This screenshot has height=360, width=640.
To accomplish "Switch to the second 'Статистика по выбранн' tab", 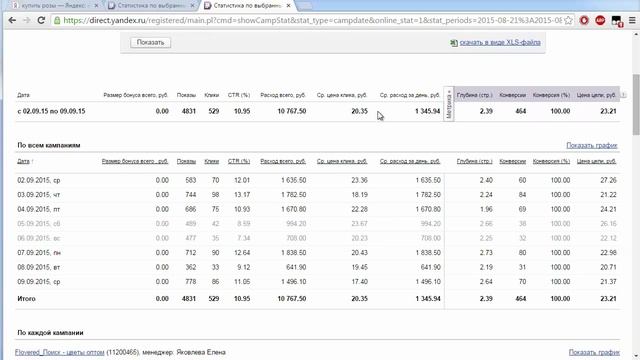I will 151,6.
